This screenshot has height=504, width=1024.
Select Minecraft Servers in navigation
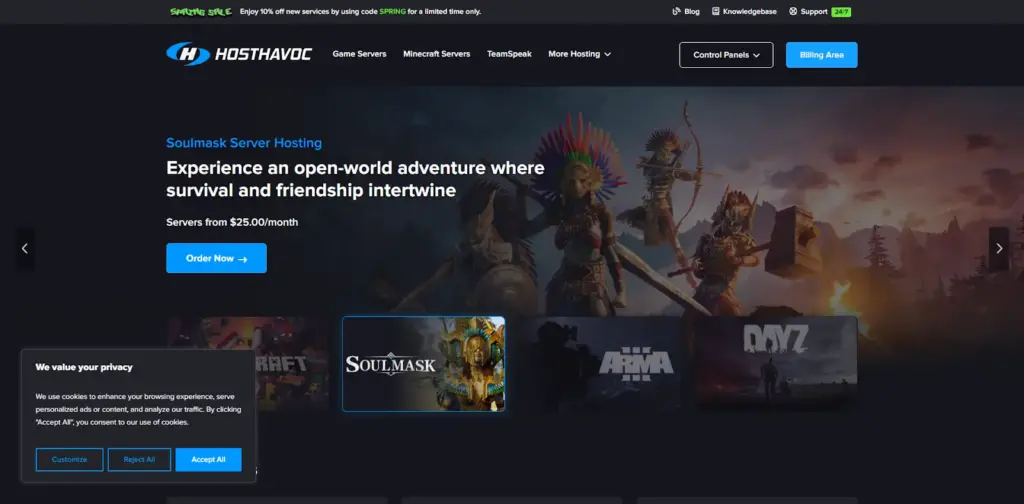pyautogui.click(x=436, y=54)
